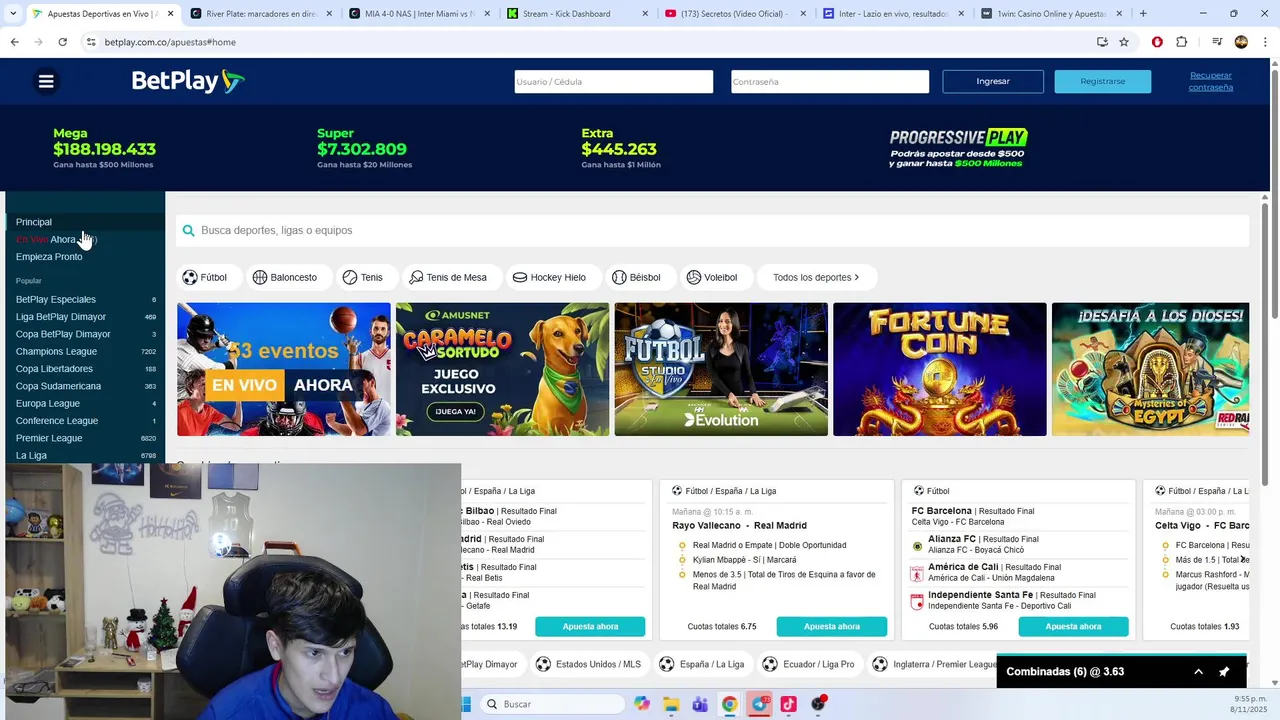1280x720 pixels.
Task: Click Apuesta ahora for Rayo Vallecano - Real Madrid
Action: [x=832, y=627]
